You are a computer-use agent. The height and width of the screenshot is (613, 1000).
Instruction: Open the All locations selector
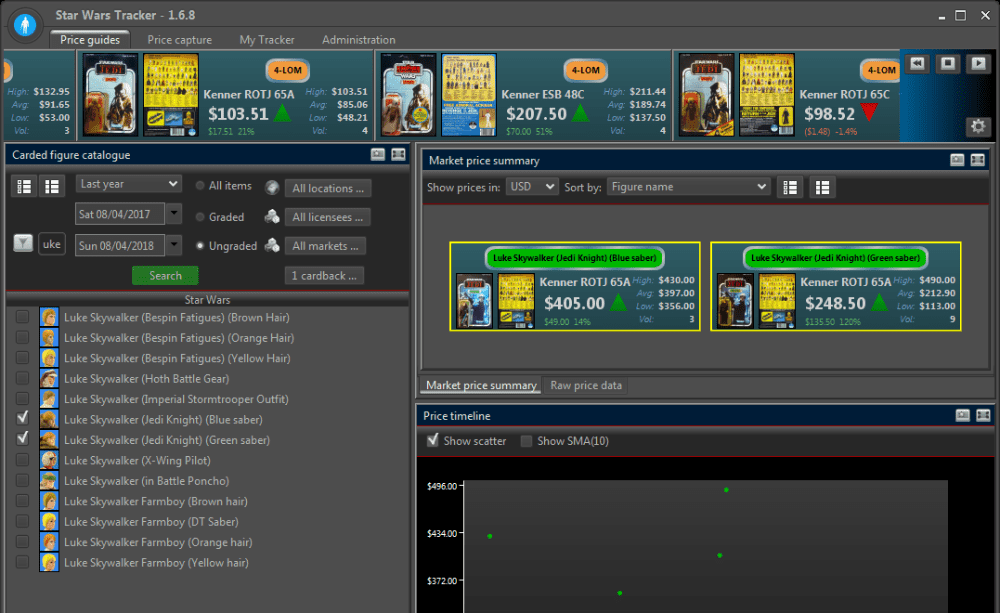328,188
